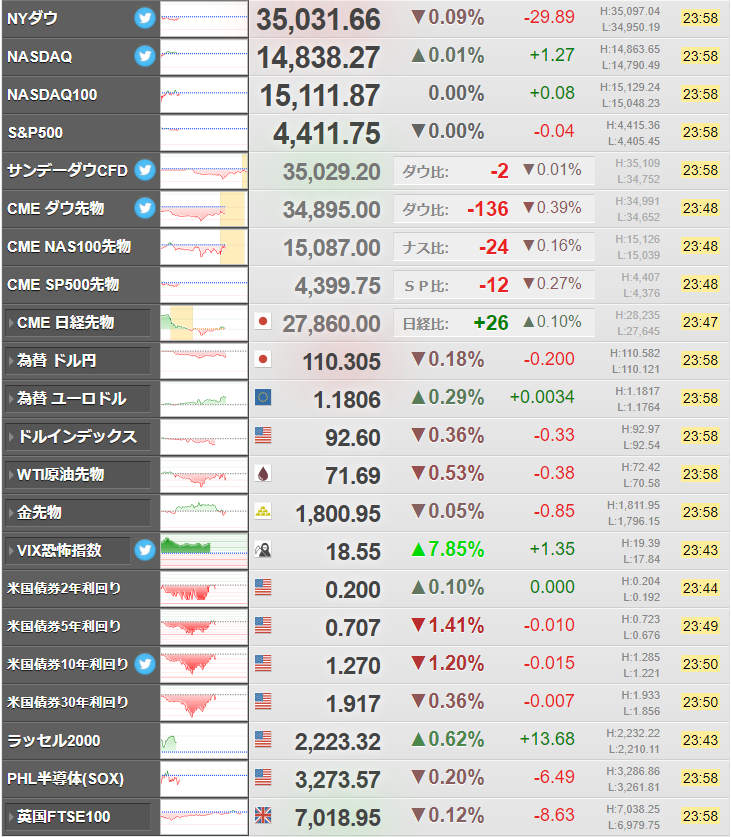Open the CME NAS100先物 mini chart
The image size is (731, 837).
coord(204,247)
